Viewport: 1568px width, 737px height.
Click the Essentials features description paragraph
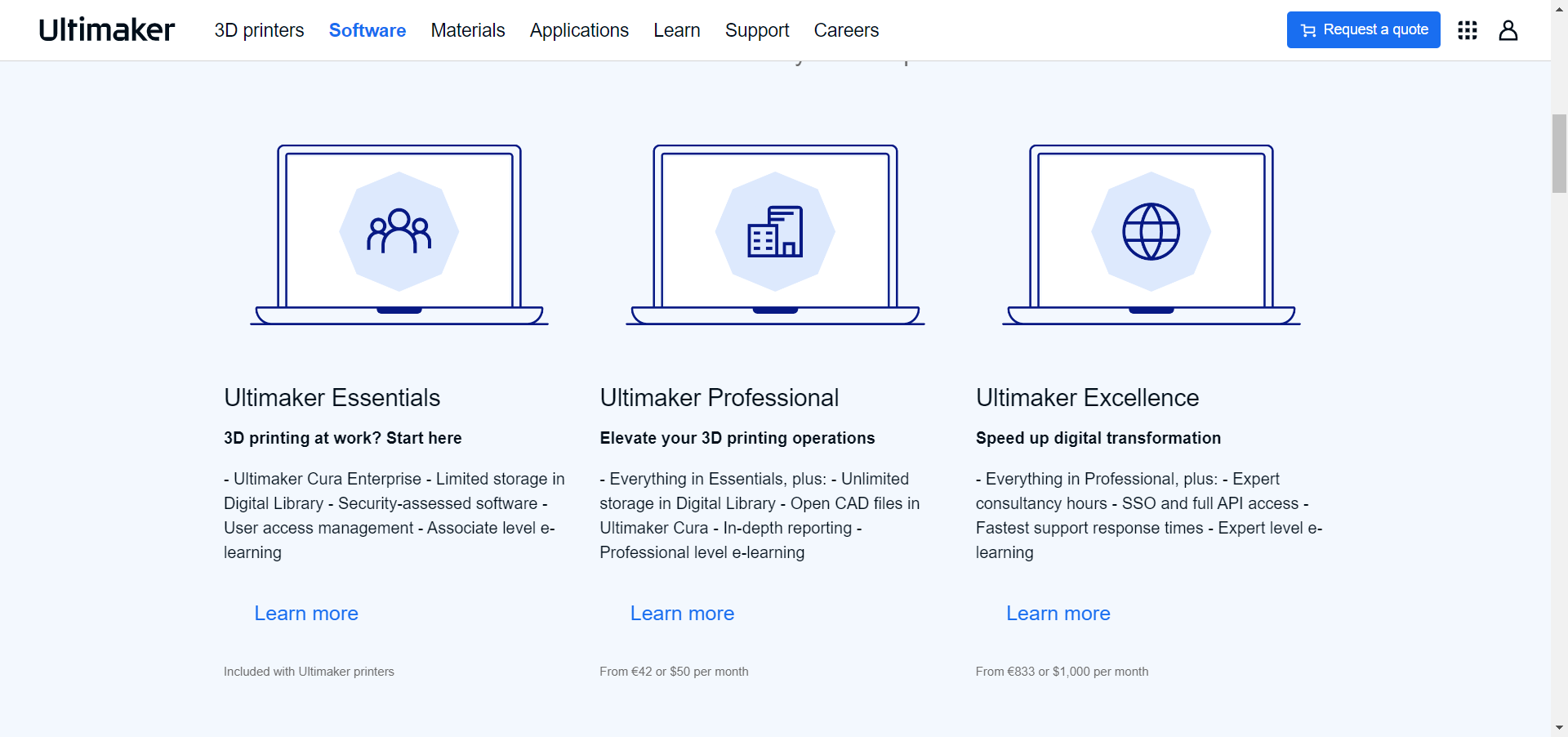click(x=394, y=516)
